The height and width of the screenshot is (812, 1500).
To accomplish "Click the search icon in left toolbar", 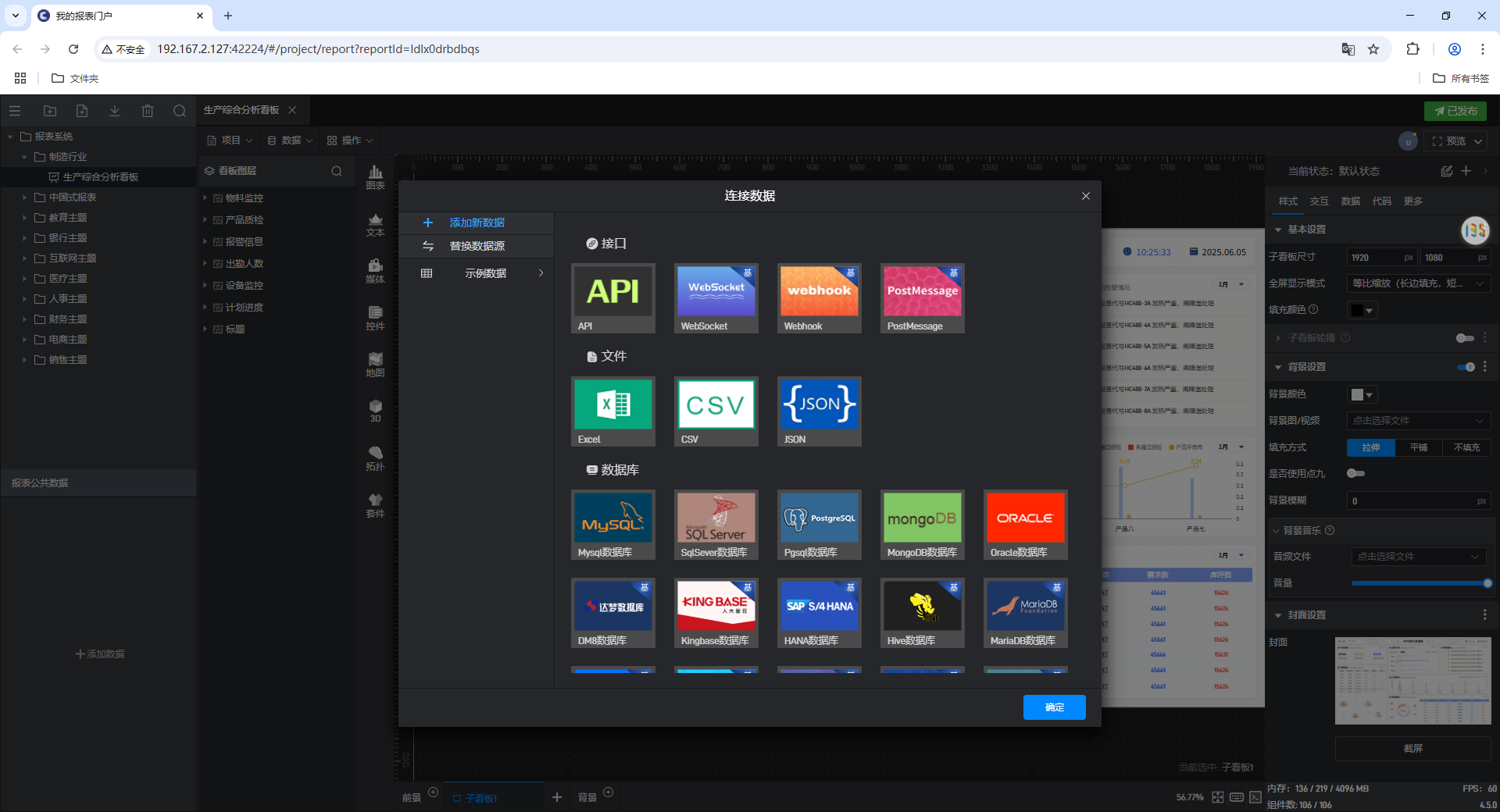I will (x=180, y=111).
